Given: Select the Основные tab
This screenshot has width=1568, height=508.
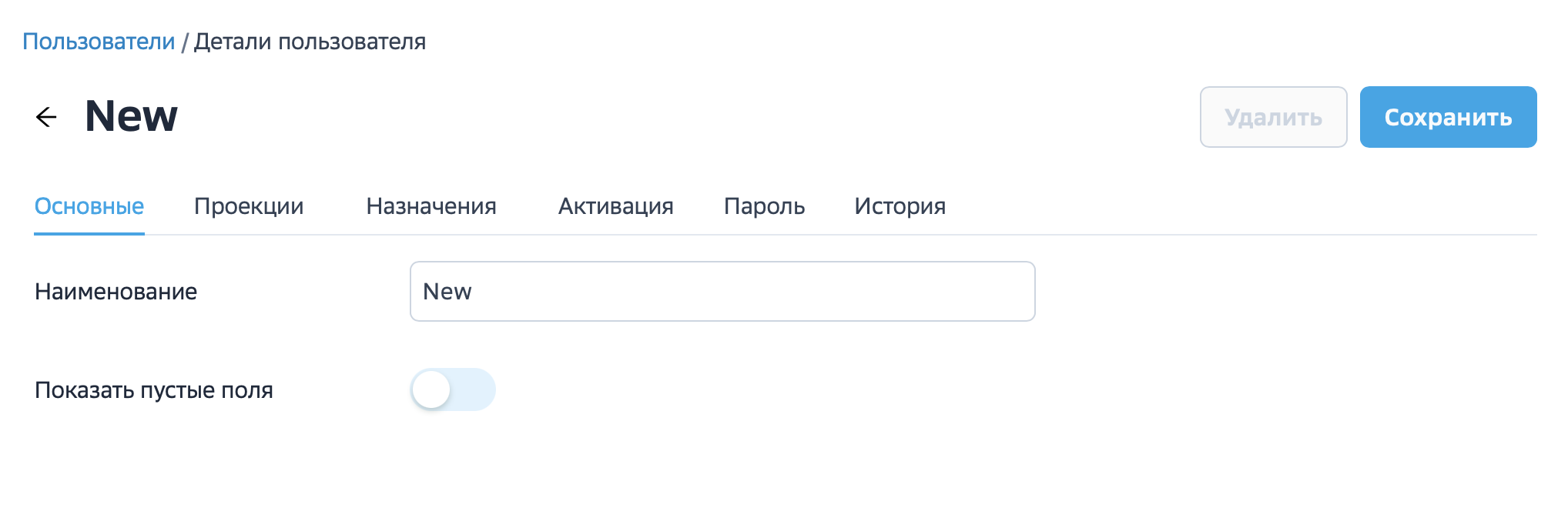Looking at the screenshot, I should click(x=89, y=206).
